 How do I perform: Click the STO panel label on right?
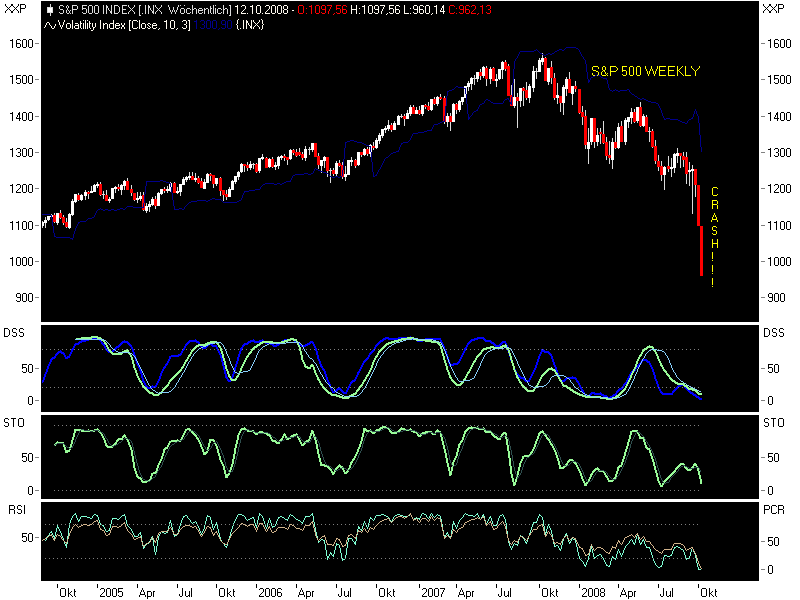coord(773,423)
